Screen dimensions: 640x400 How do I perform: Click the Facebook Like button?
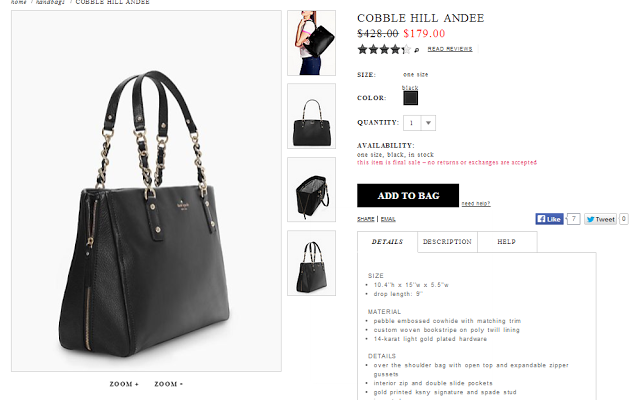[549, 219]
